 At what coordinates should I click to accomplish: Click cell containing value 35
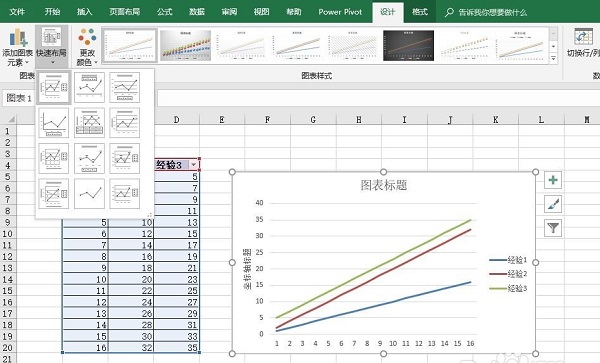pos(176,348)
